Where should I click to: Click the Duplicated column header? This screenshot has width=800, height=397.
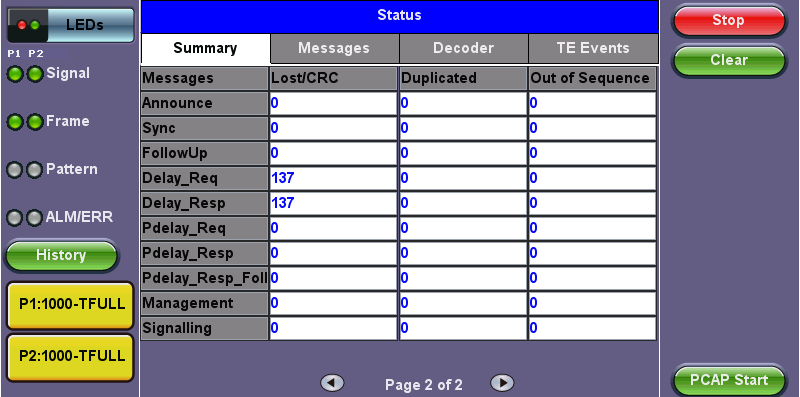[463, 79]
